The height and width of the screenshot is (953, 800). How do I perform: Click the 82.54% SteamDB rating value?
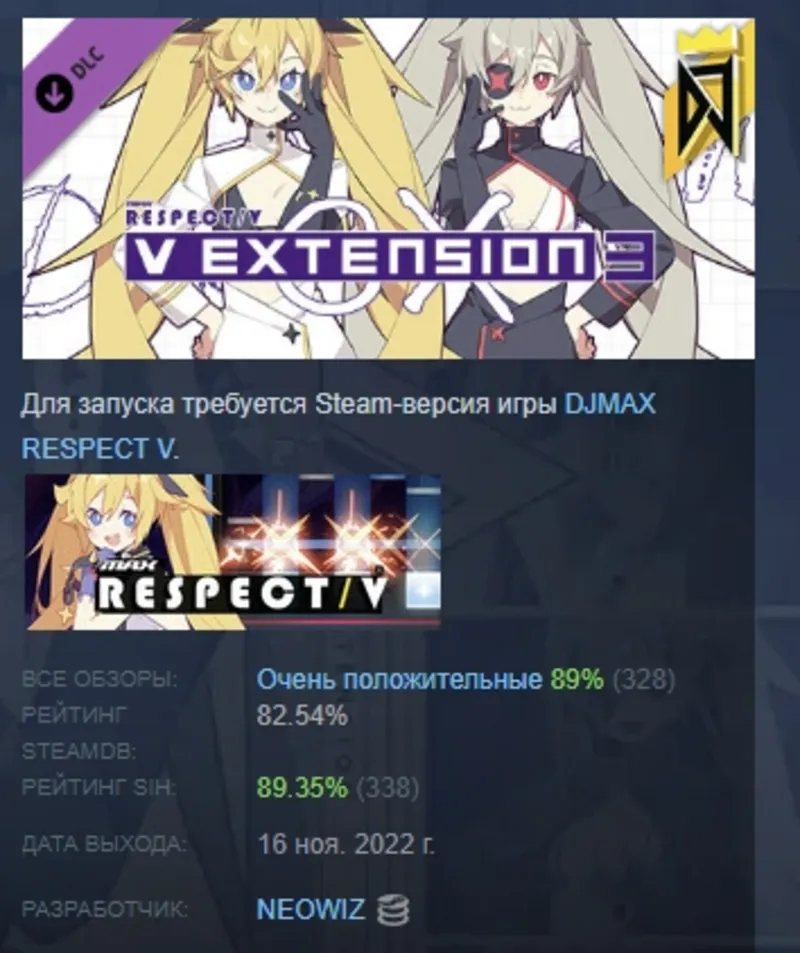click(302, 715)
